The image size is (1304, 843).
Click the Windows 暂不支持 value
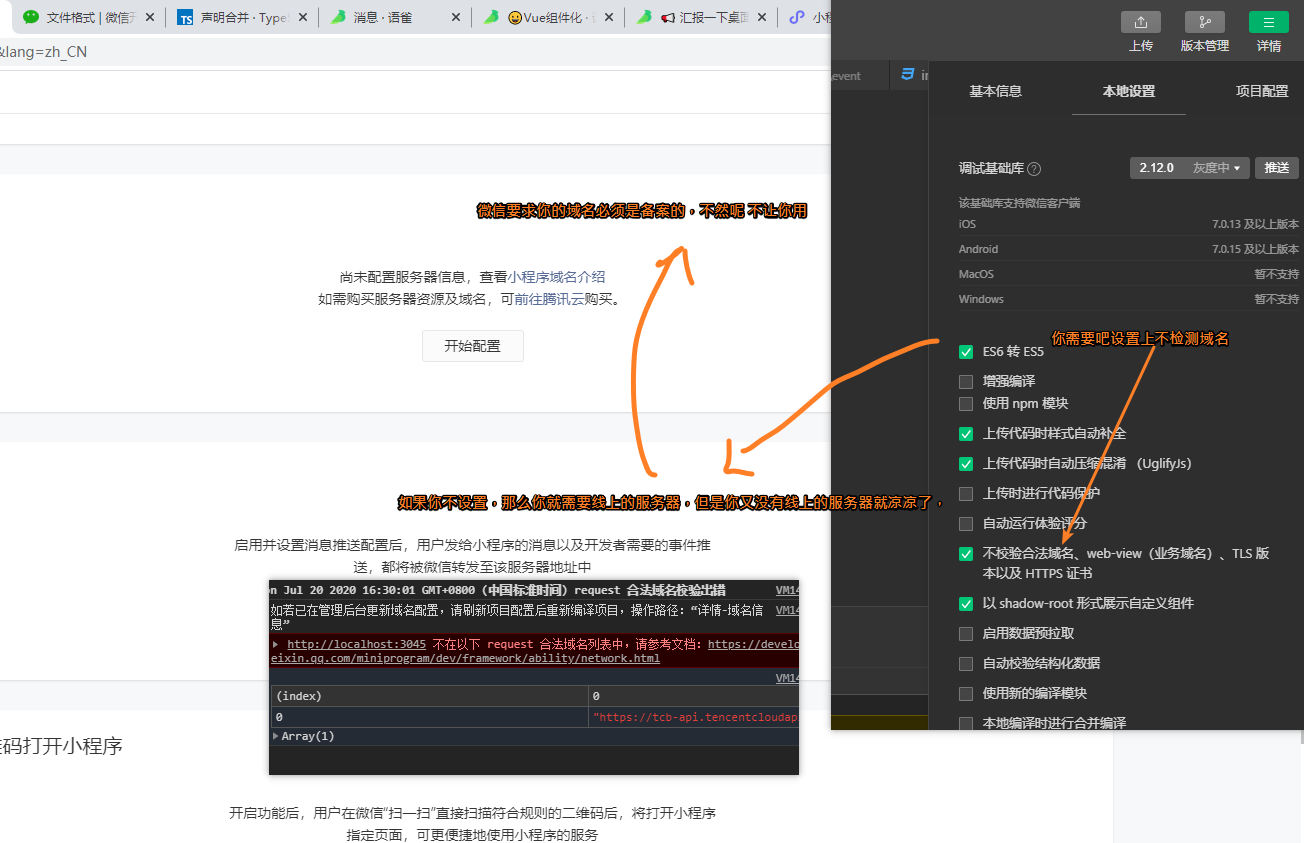(x=1277, y=299)
